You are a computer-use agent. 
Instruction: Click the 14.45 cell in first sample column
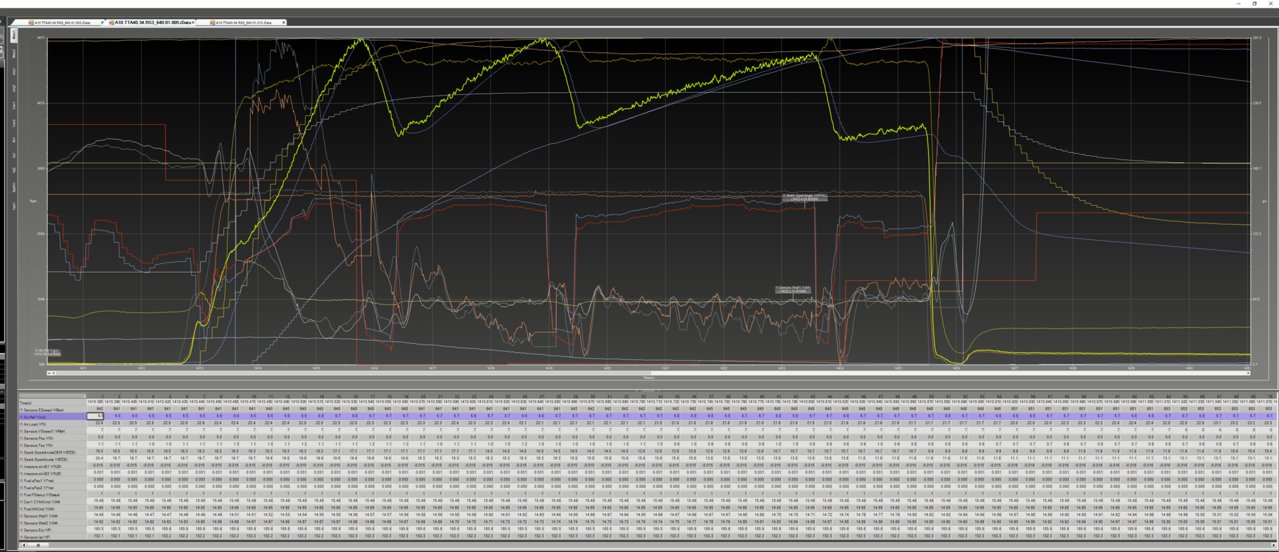(95, 516)
